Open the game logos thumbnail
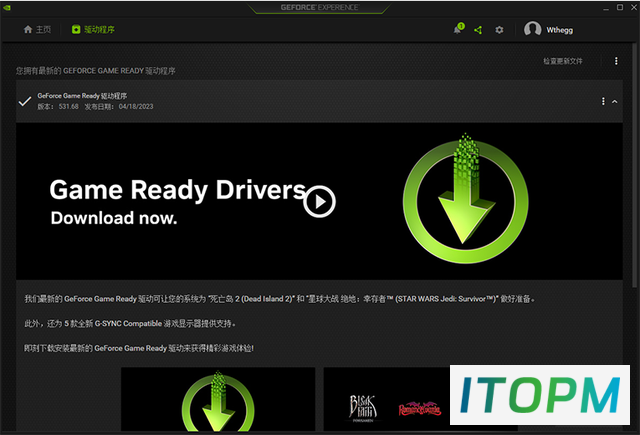The width and height of the screenshot is (640, 435). pos(387,399)
